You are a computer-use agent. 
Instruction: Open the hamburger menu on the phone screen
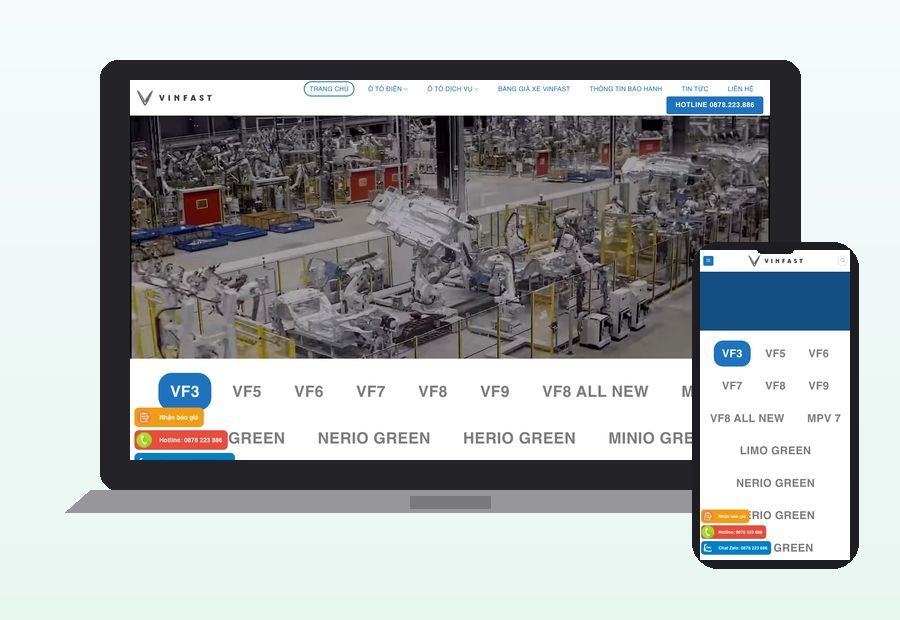[708, 261]
